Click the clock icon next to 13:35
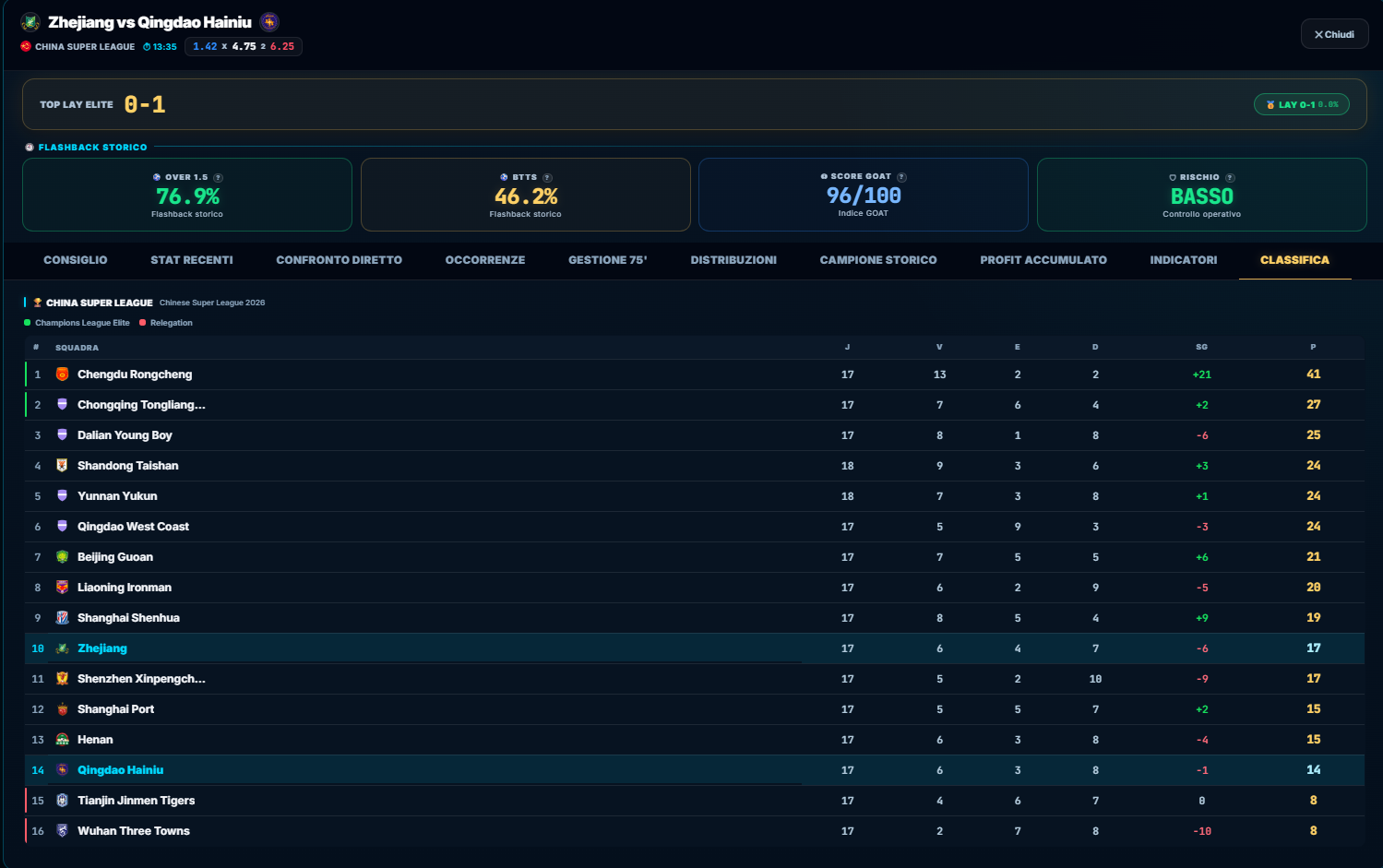The height and width of the screenshot is (868, 1383). pos(147,47)
